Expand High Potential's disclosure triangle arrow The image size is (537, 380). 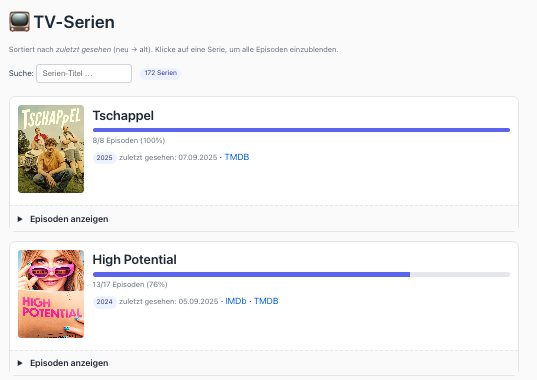(20, 363)
